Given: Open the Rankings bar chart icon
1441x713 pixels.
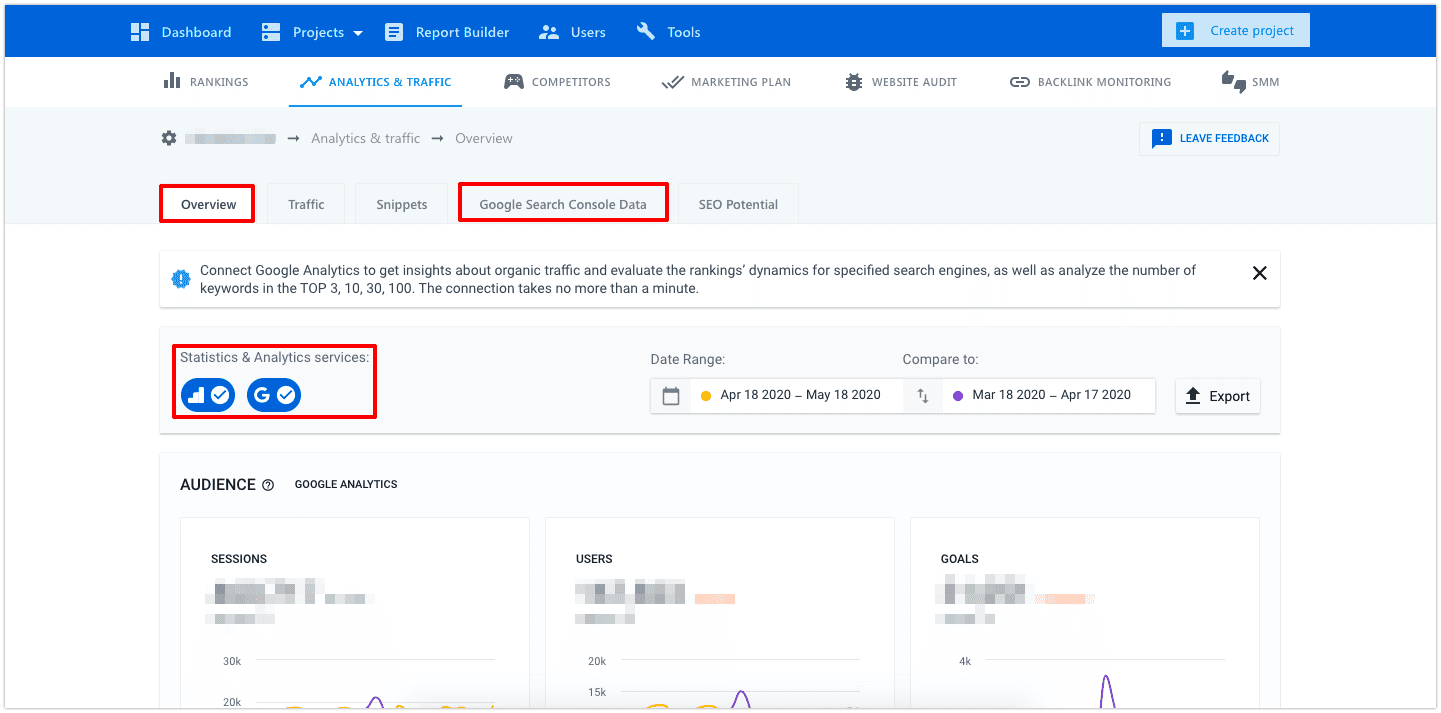Looking at the screenshot, I should pyautogui.click(x=172, y=81).
